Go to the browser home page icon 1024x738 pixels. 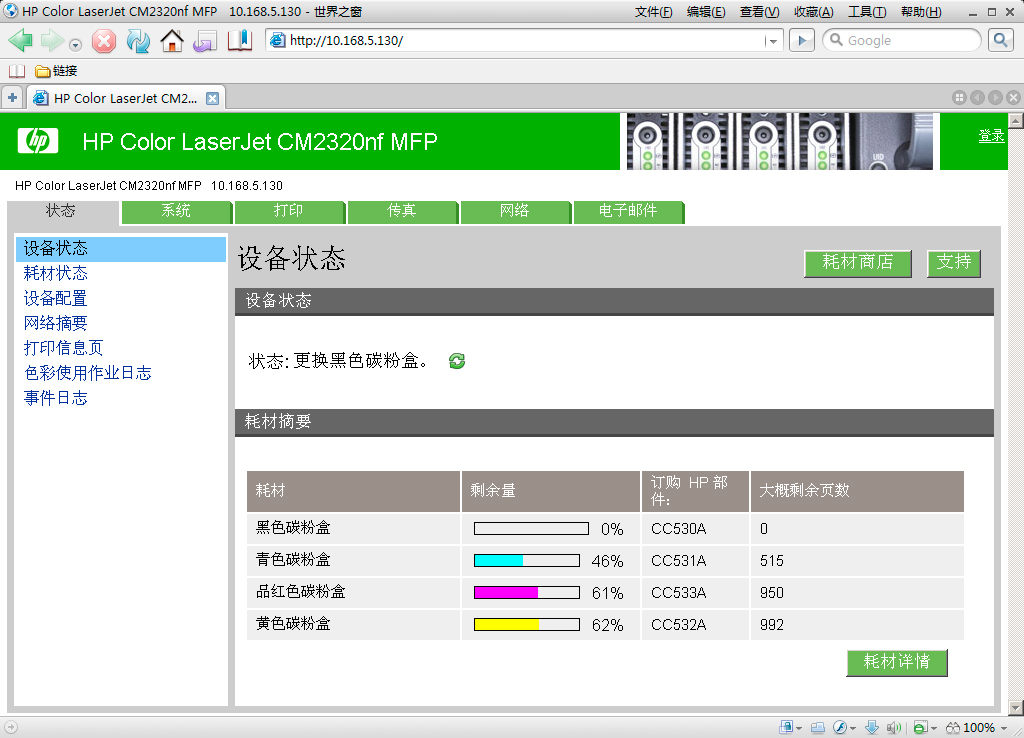pos(172,41)
